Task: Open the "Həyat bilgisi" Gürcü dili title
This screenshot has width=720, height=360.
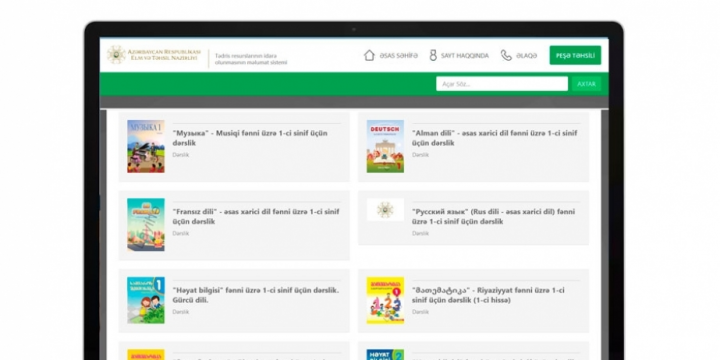Action: tap(256, 295)
